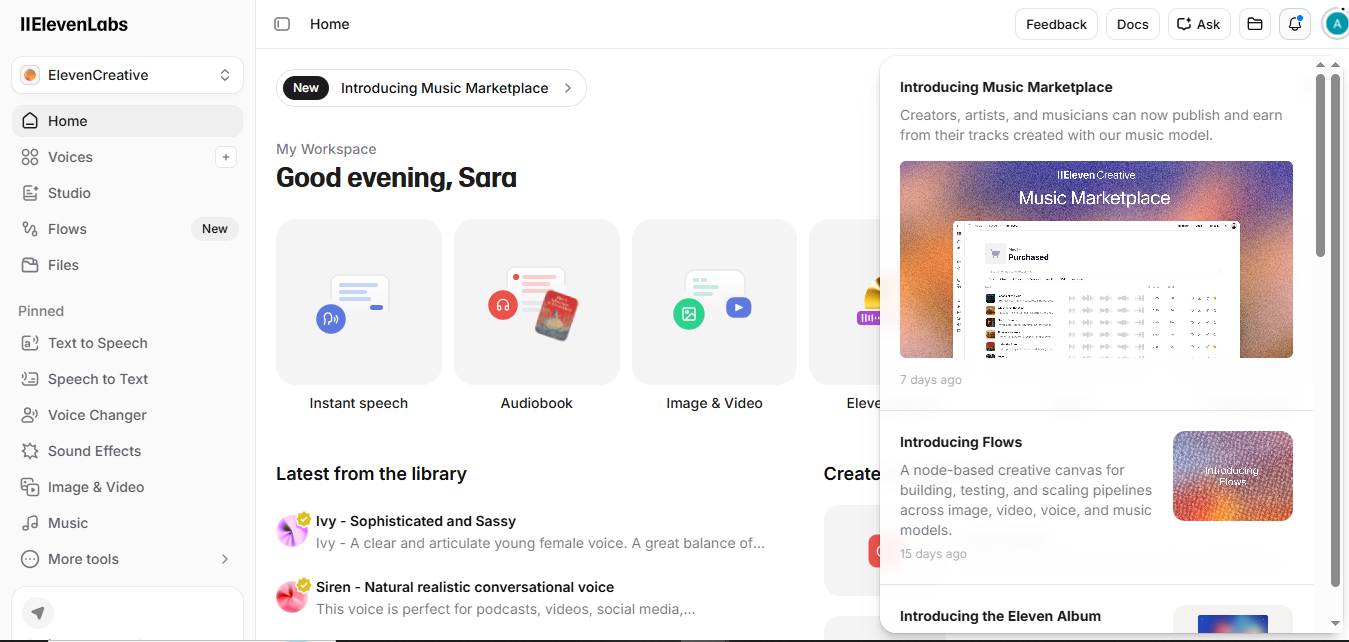Click the Ivy voice avatar icon
1349x642 pixels.
pyautogui.click(x=293, y=530)
